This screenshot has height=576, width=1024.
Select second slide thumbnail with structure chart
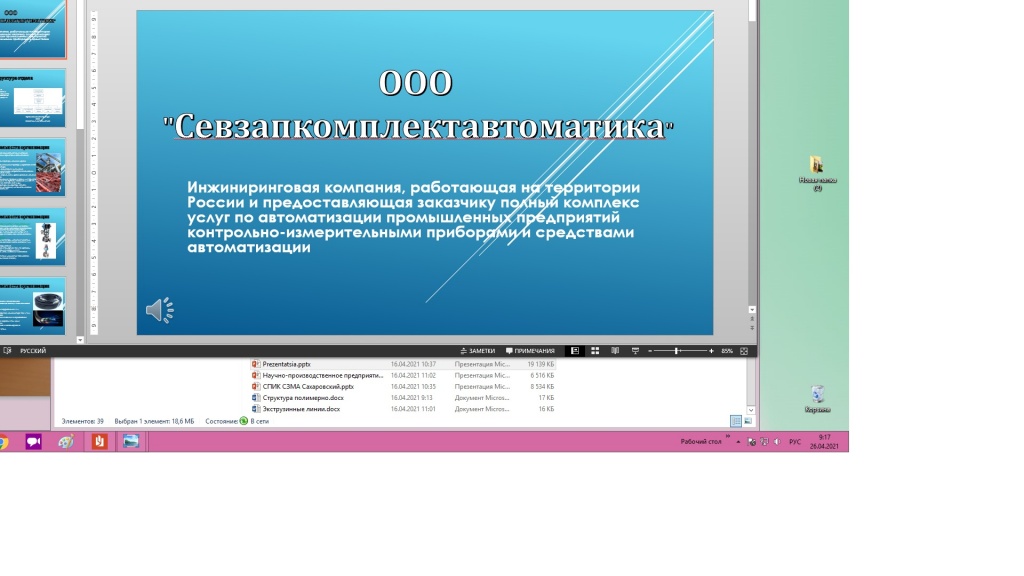tap(33, 99)
